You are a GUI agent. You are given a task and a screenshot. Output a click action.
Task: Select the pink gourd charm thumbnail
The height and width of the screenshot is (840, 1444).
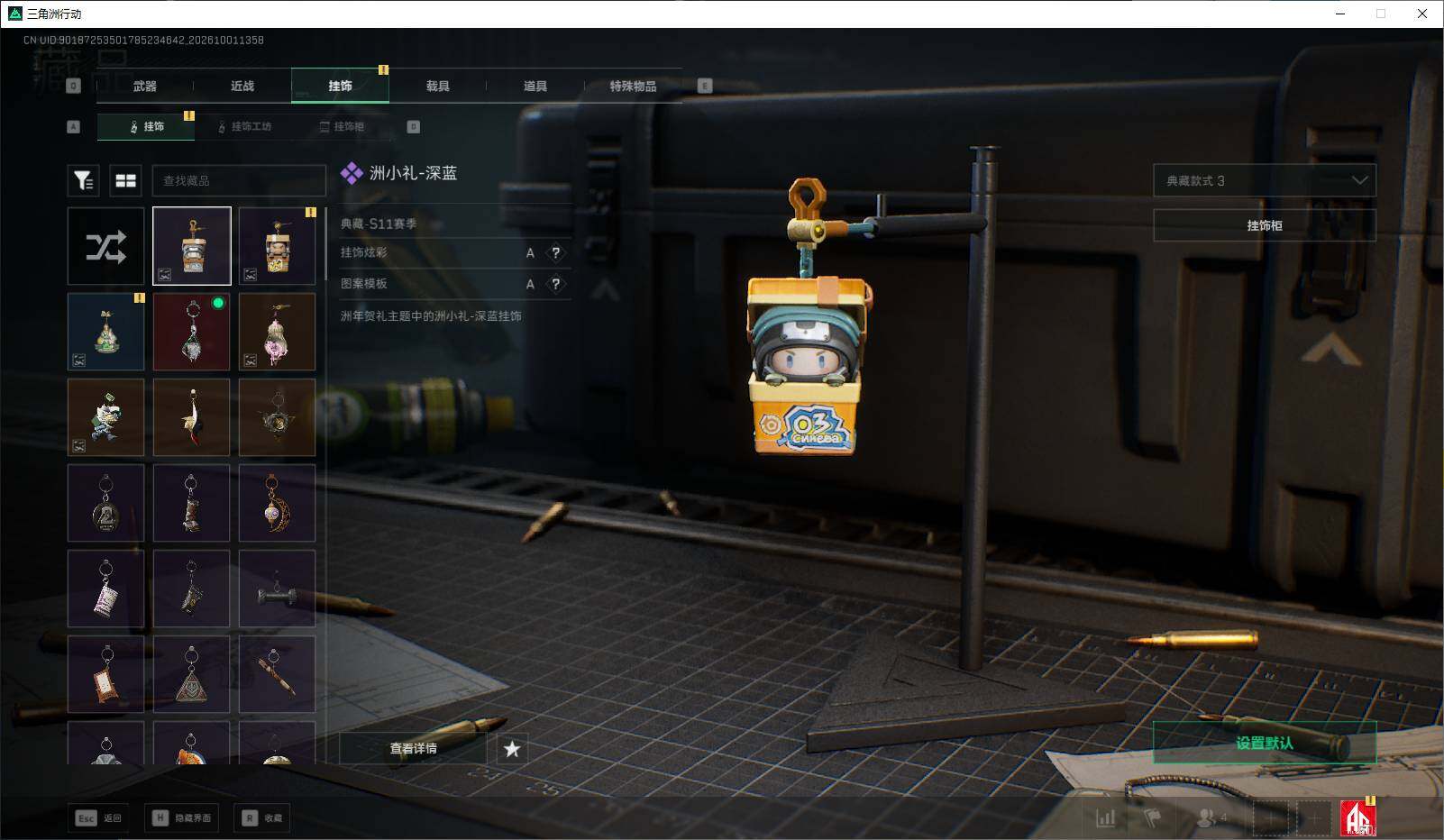[x=278, y=332]
